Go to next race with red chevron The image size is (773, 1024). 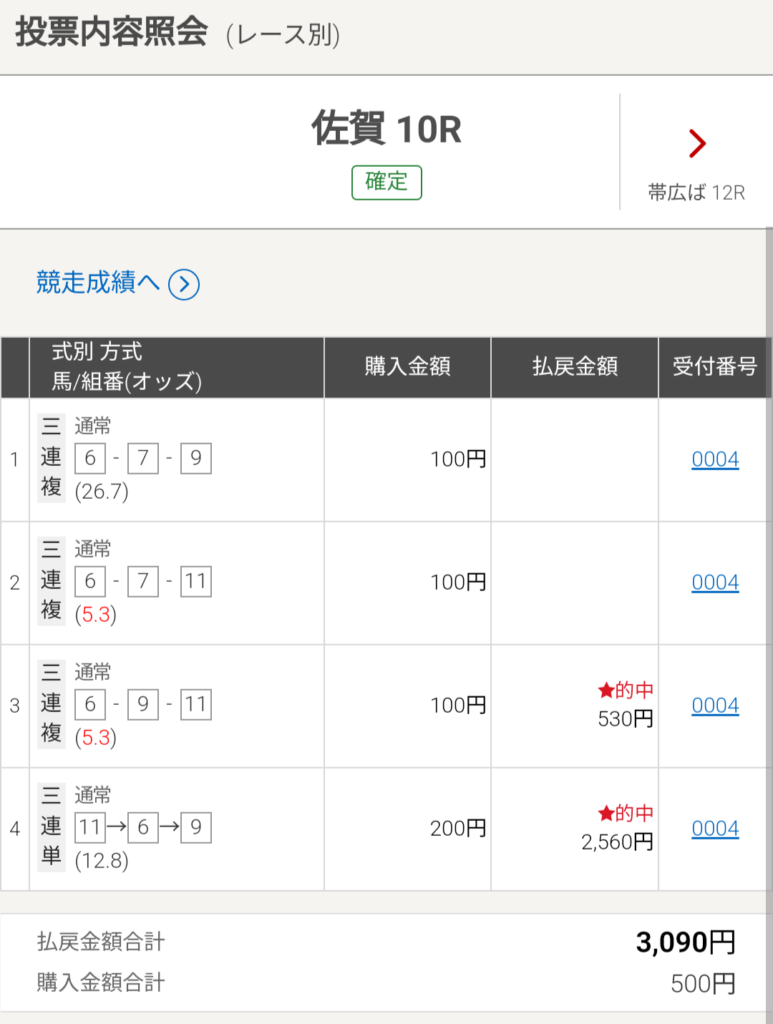(x=697, y=144)
